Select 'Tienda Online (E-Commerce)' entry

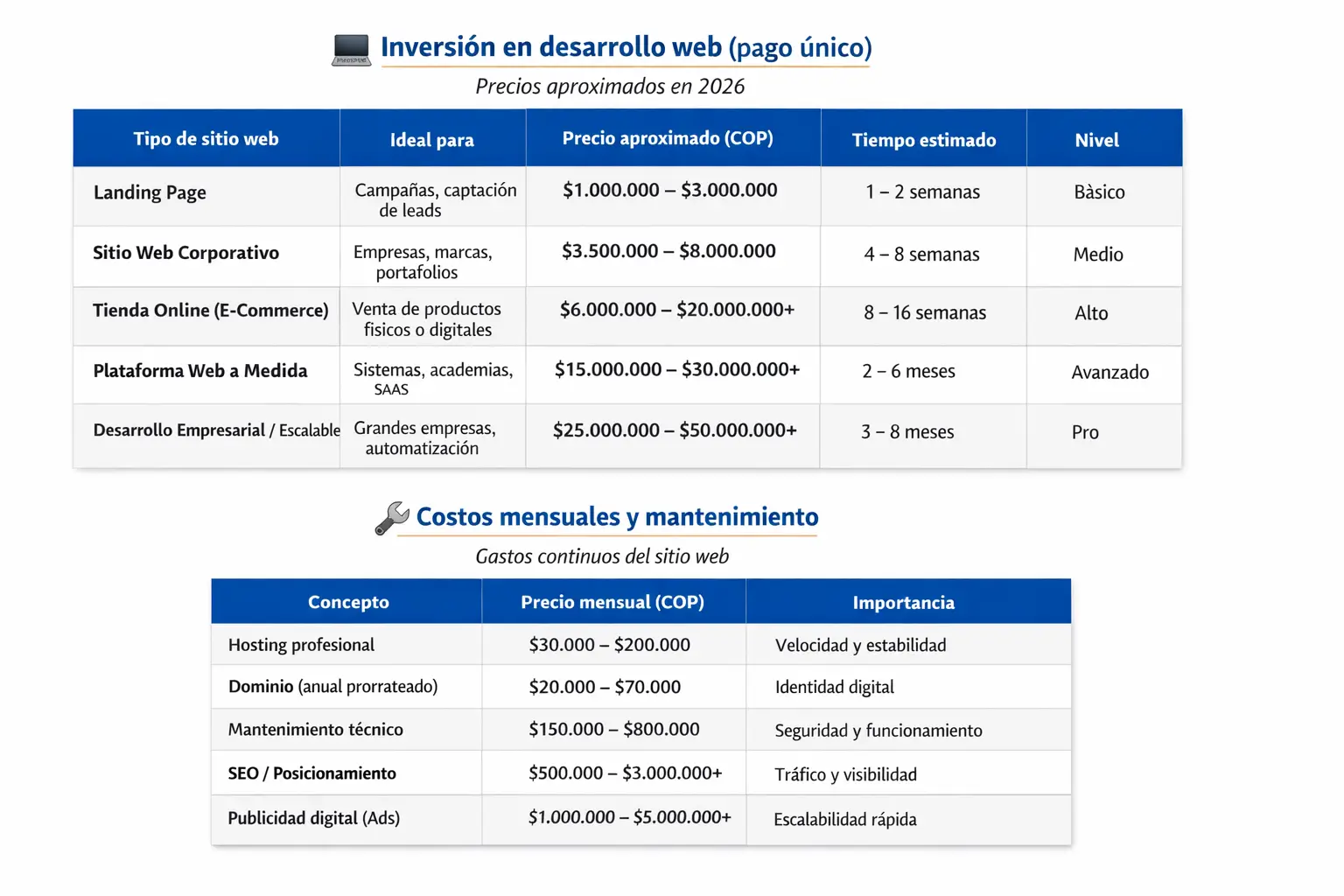click(x=210, y=311)
